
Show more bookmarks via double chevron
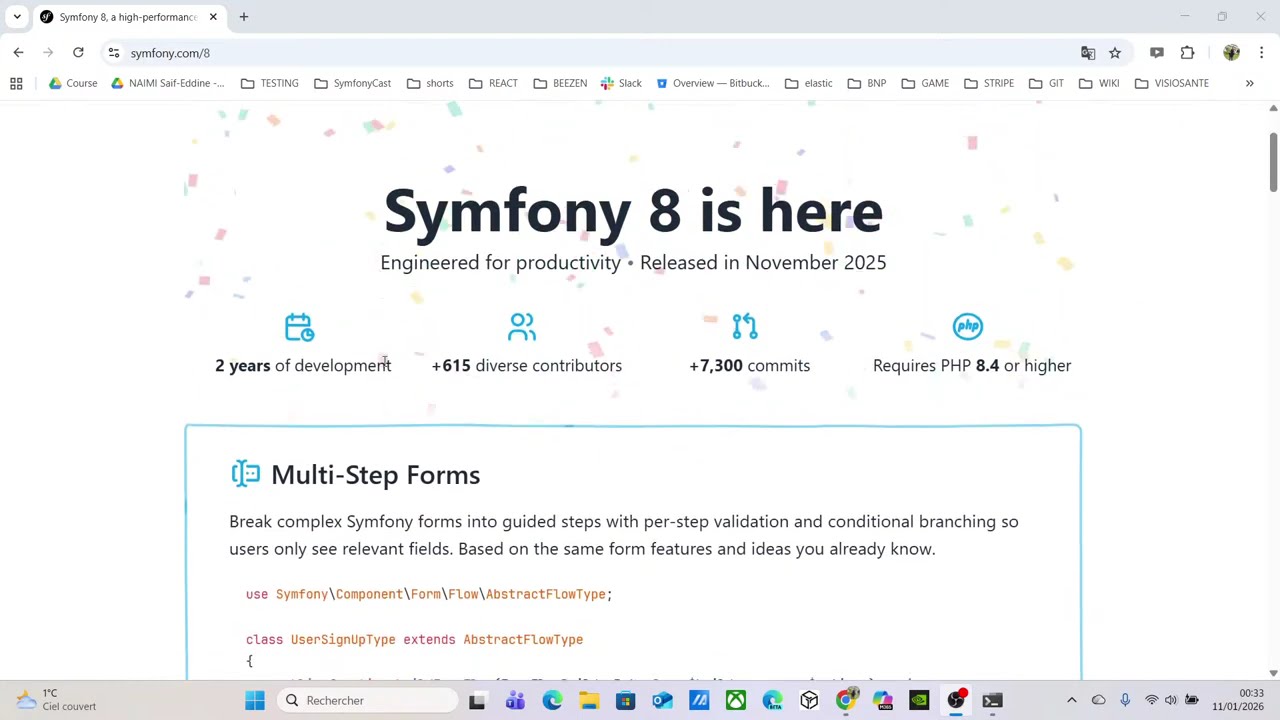(x=1249, y=83)
